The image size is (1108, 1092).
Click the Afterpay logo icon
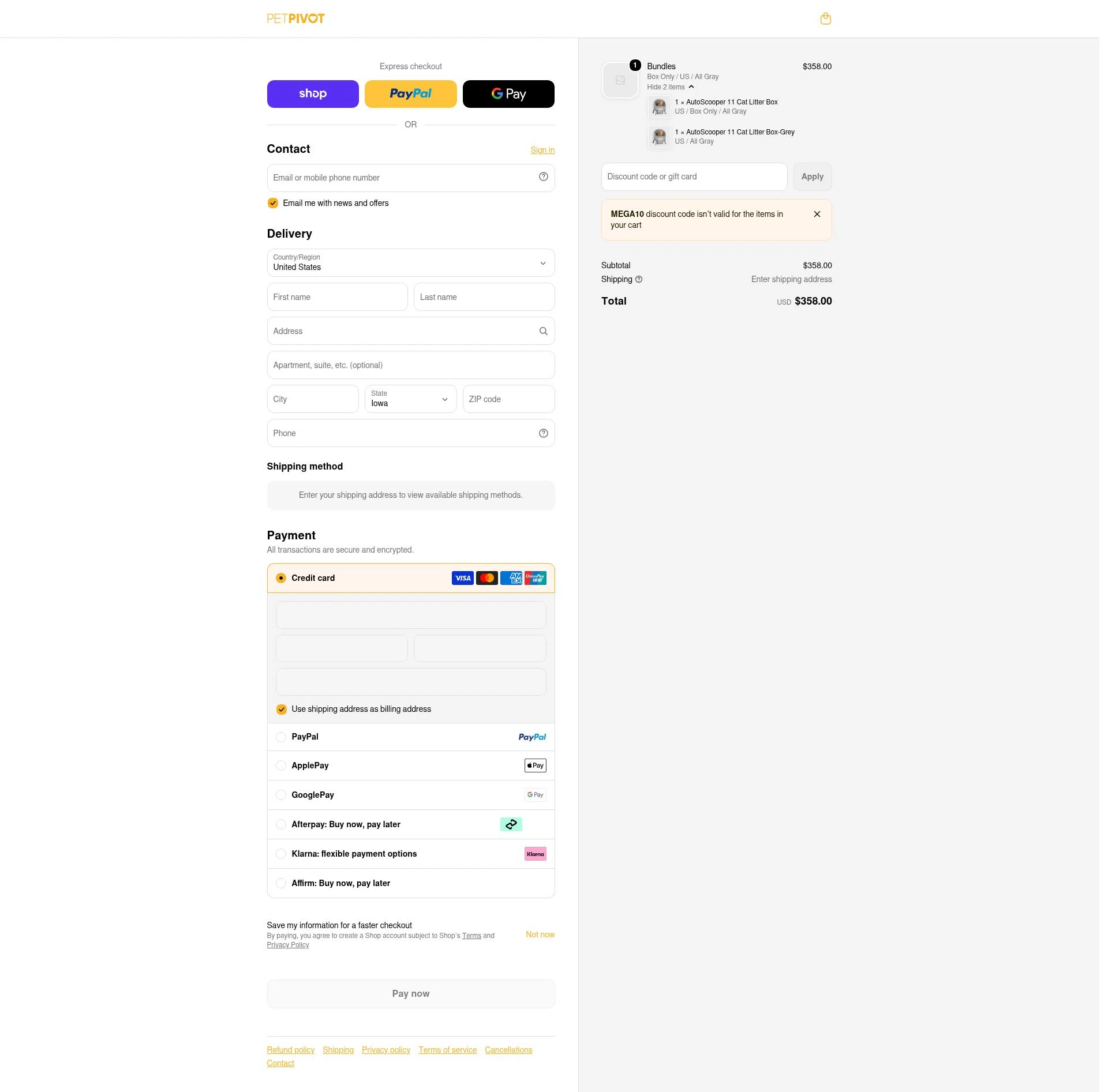point(511,824)
